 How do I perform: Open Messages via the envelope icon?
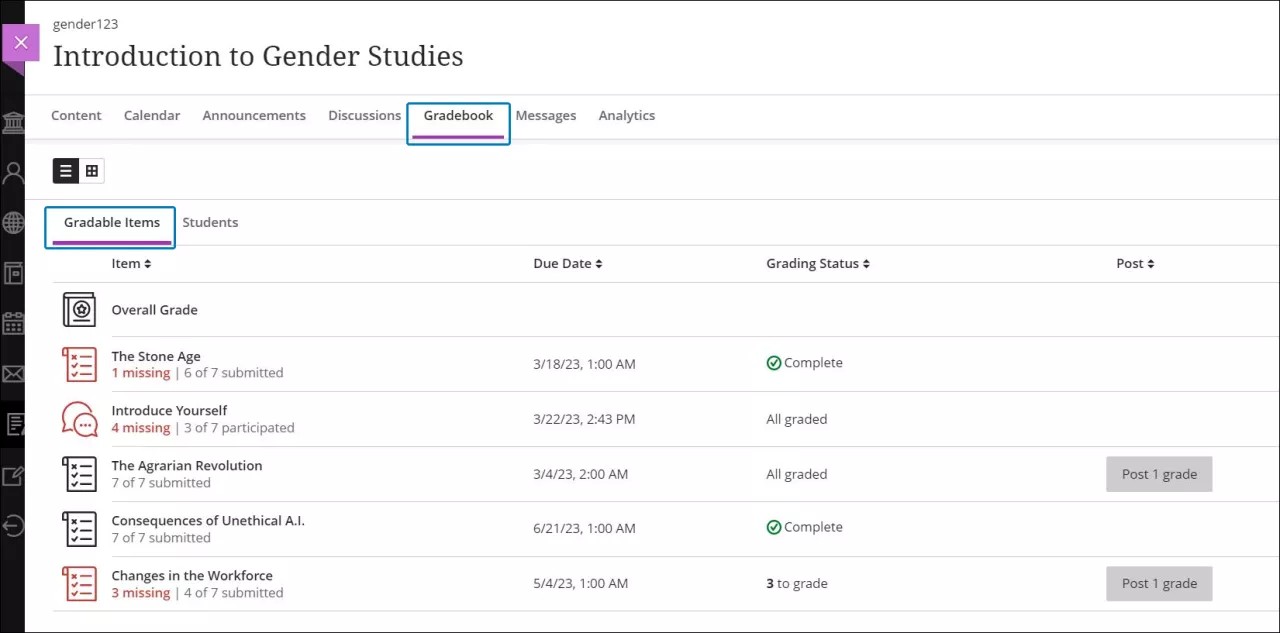(x=13, y=372)
